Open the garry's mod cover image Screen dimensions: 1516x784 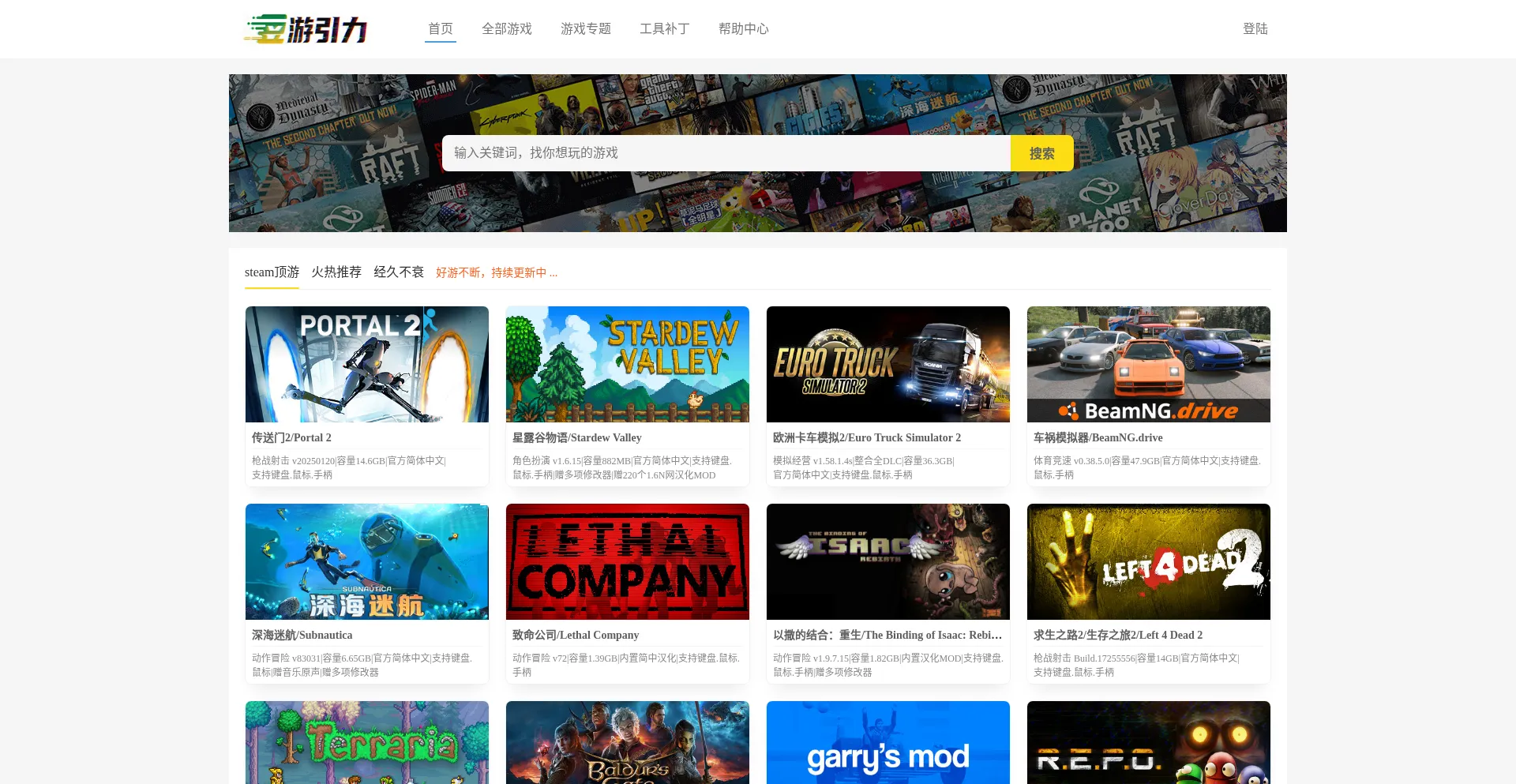coord(888,742)
